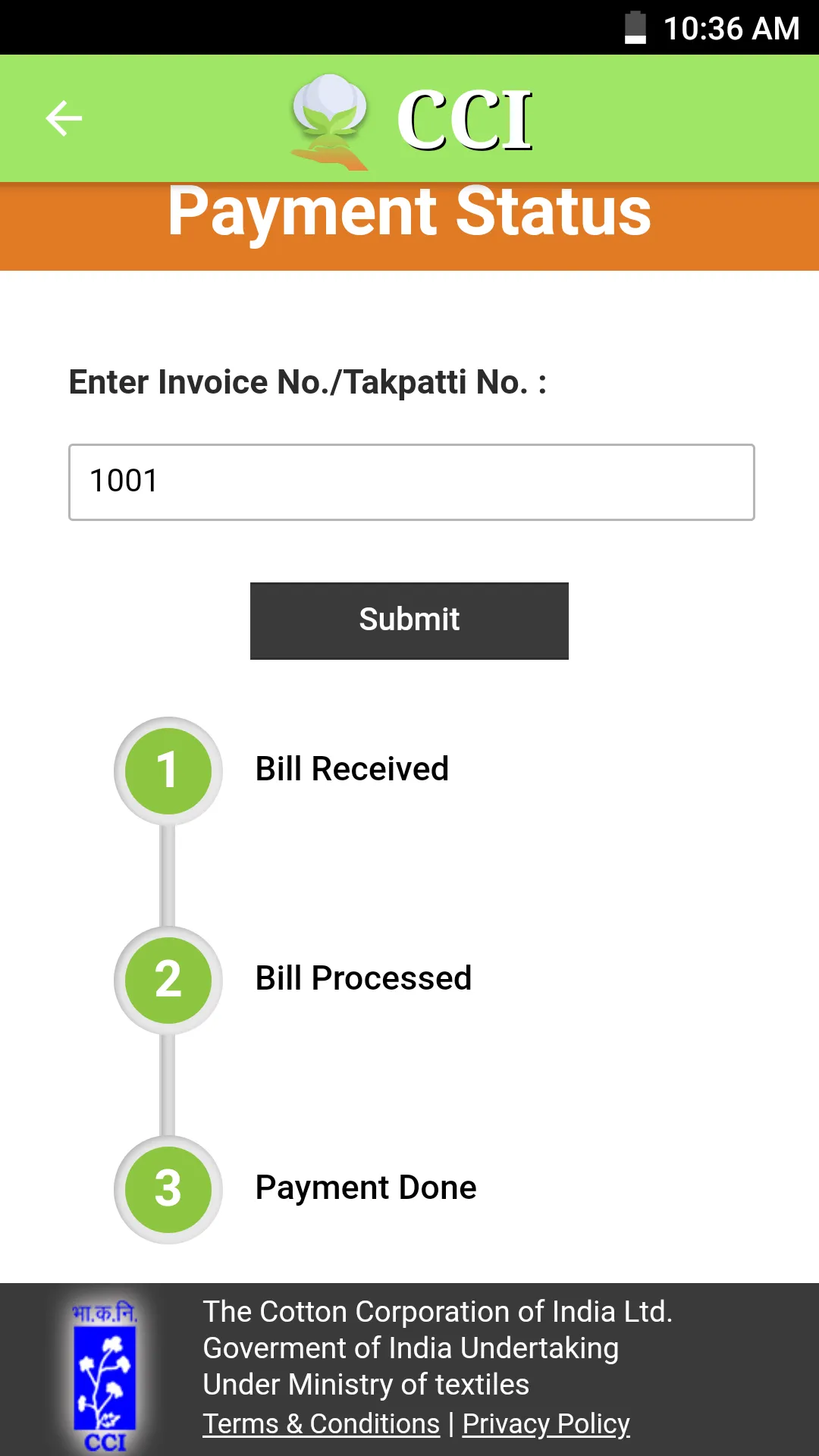
Task: Select the Bill Received status label
Action: pyautogui.click(x=351, y=768)
